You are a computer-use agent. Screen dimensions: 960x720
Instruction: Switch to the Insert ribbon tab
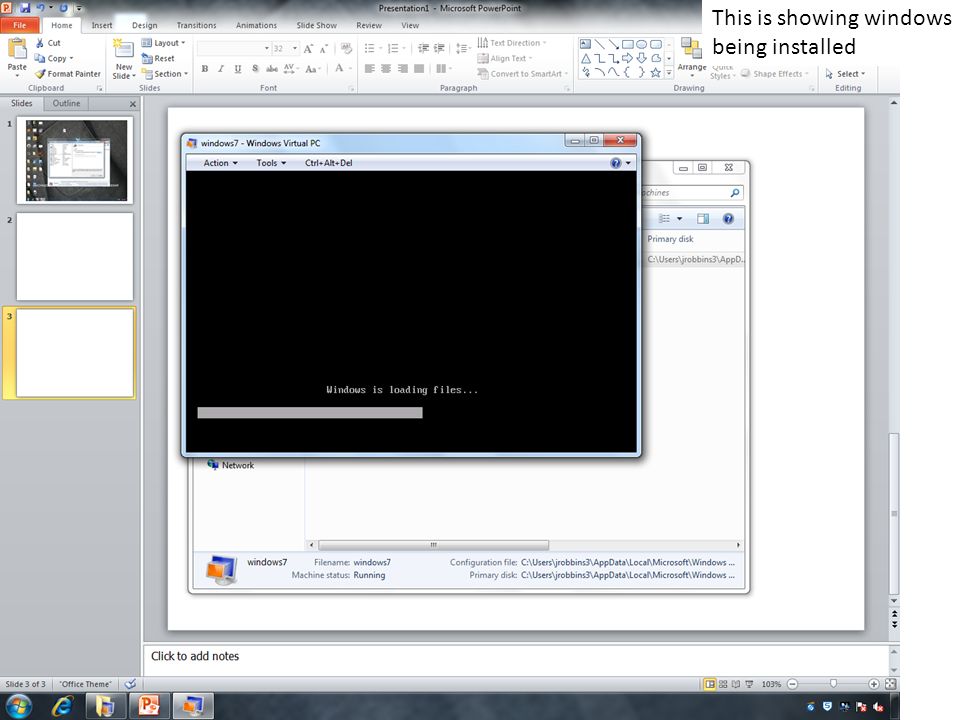tap(102, 25)
